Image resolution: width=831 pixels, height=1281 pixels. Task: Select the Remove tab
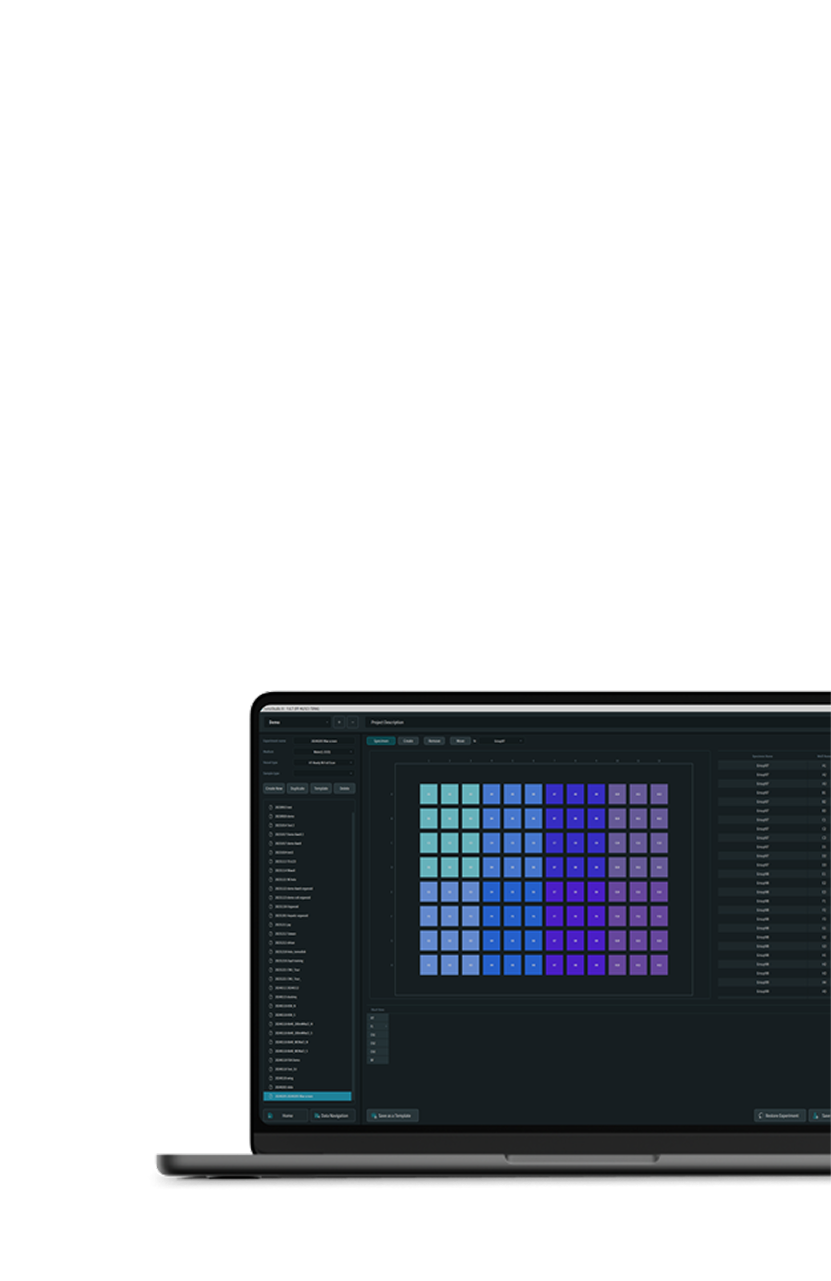434,741
